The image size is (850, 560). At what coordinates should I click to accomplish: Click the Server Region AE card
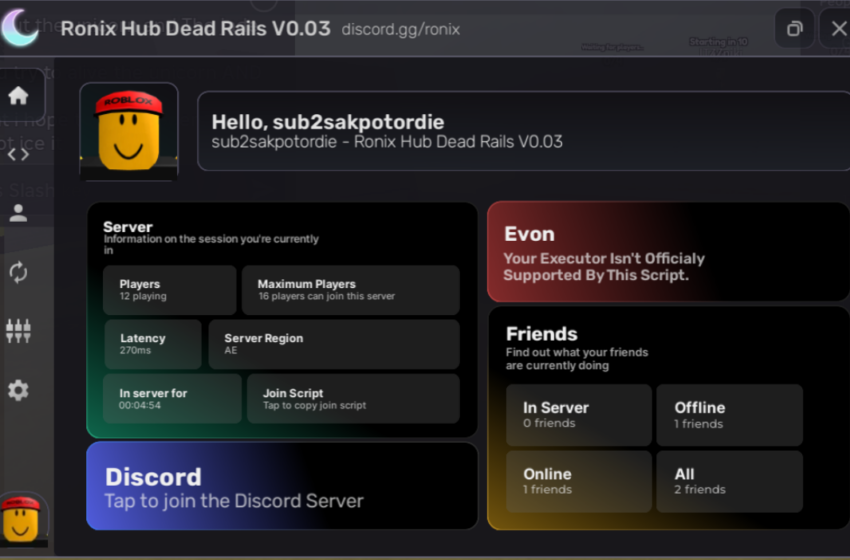click(x=334, y=344)
